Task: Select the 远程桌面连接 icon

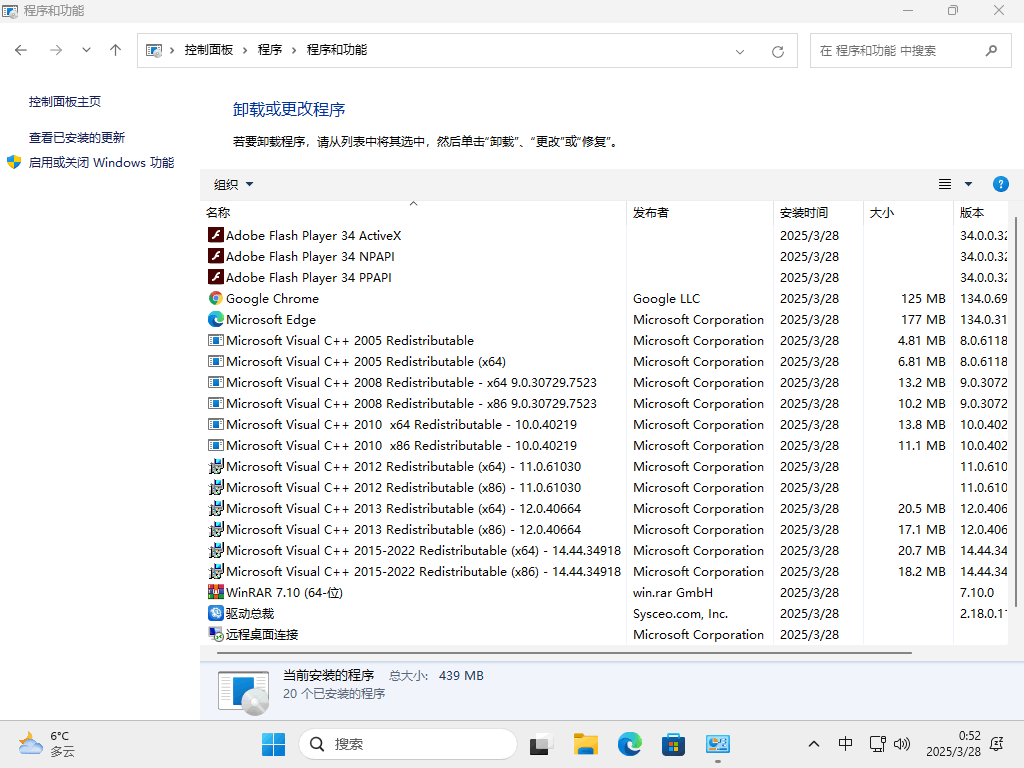Action: 216,634
